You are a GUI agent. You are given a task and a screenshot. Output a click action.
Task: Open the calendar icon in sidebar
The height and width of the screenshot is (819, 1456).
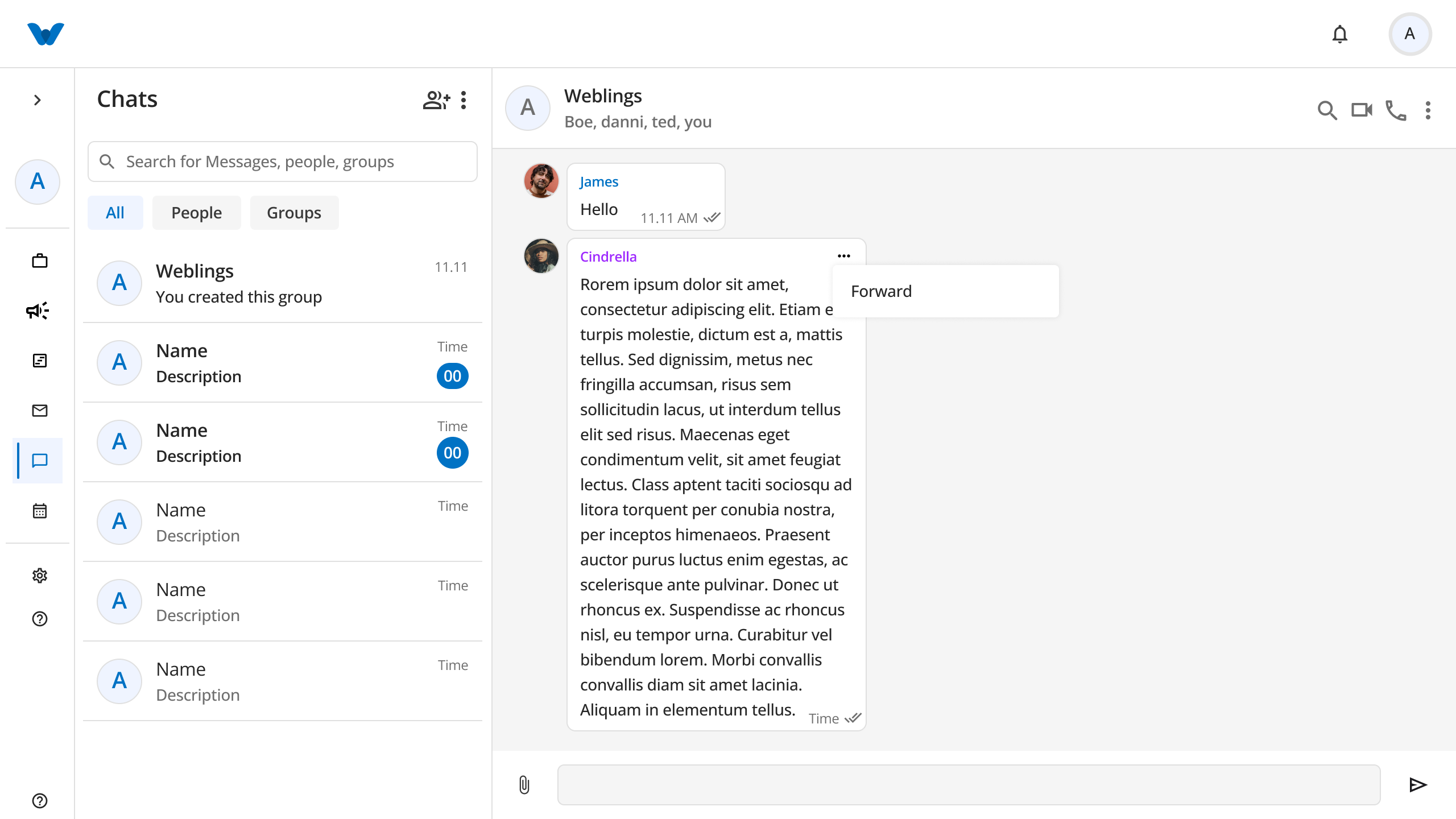(40, 511)
